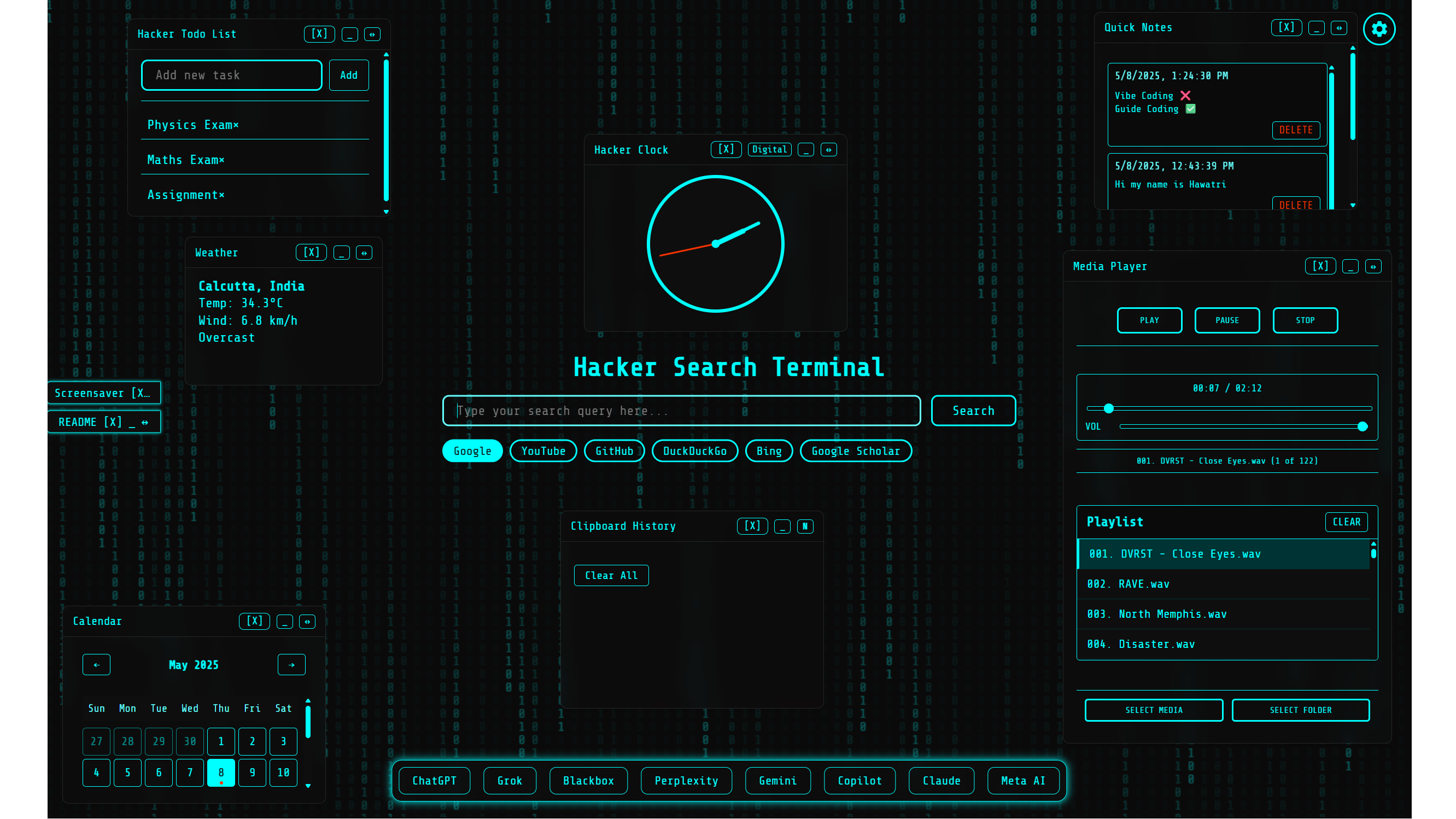Switch Hacker Clock to Digital mode
The image size is (1456, 819).
point(770,150)
